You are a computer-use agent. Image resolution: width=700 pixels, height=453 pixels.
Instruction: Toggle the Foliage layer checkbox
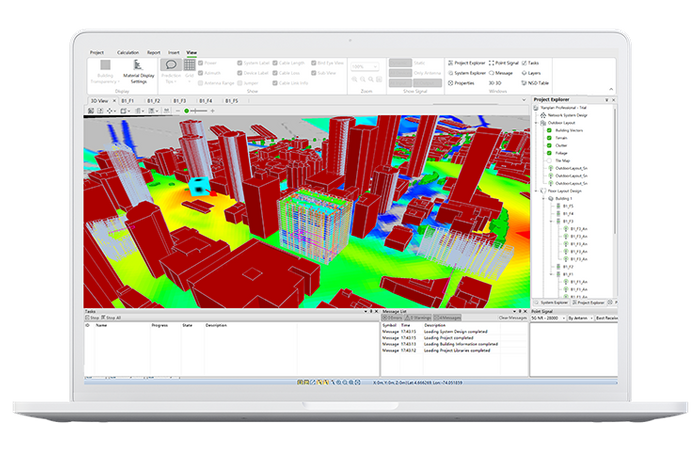coord(550,153)
